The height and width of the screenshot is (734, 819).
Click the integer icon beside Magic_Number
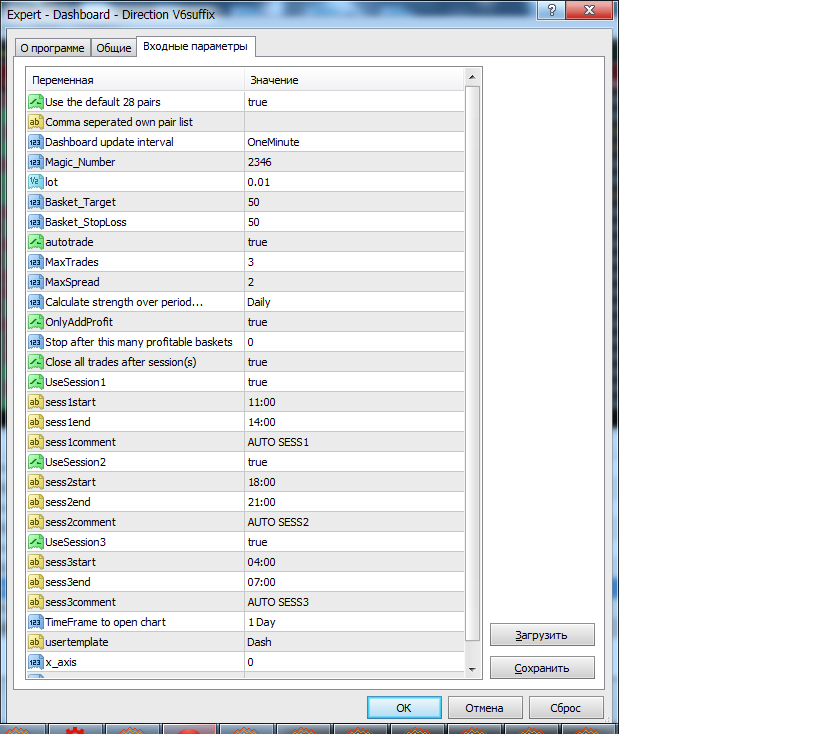coord(36,162)
